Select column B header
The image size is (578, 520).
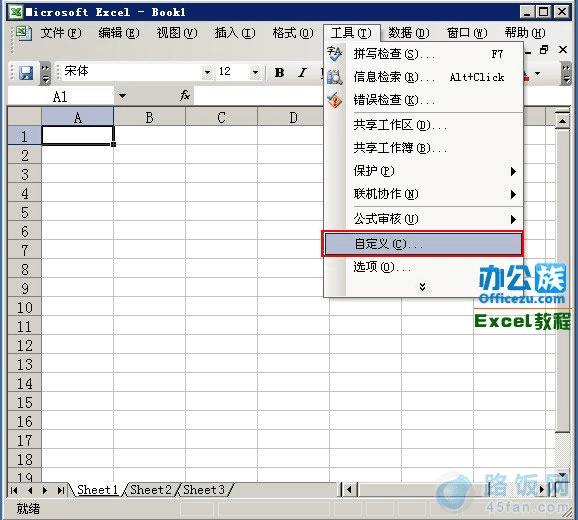tap(149, 118)
